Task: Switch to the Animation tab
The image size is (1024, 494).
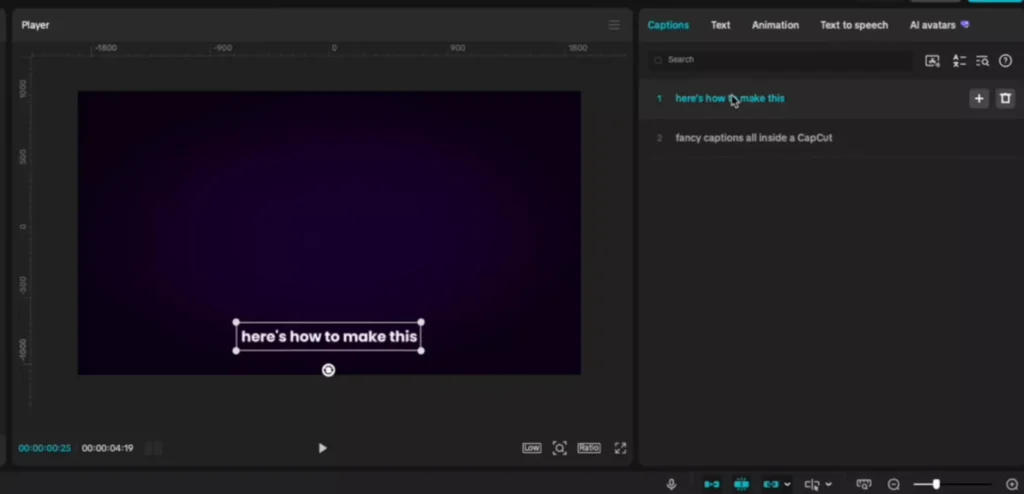Action: click(x=775, y=25)
